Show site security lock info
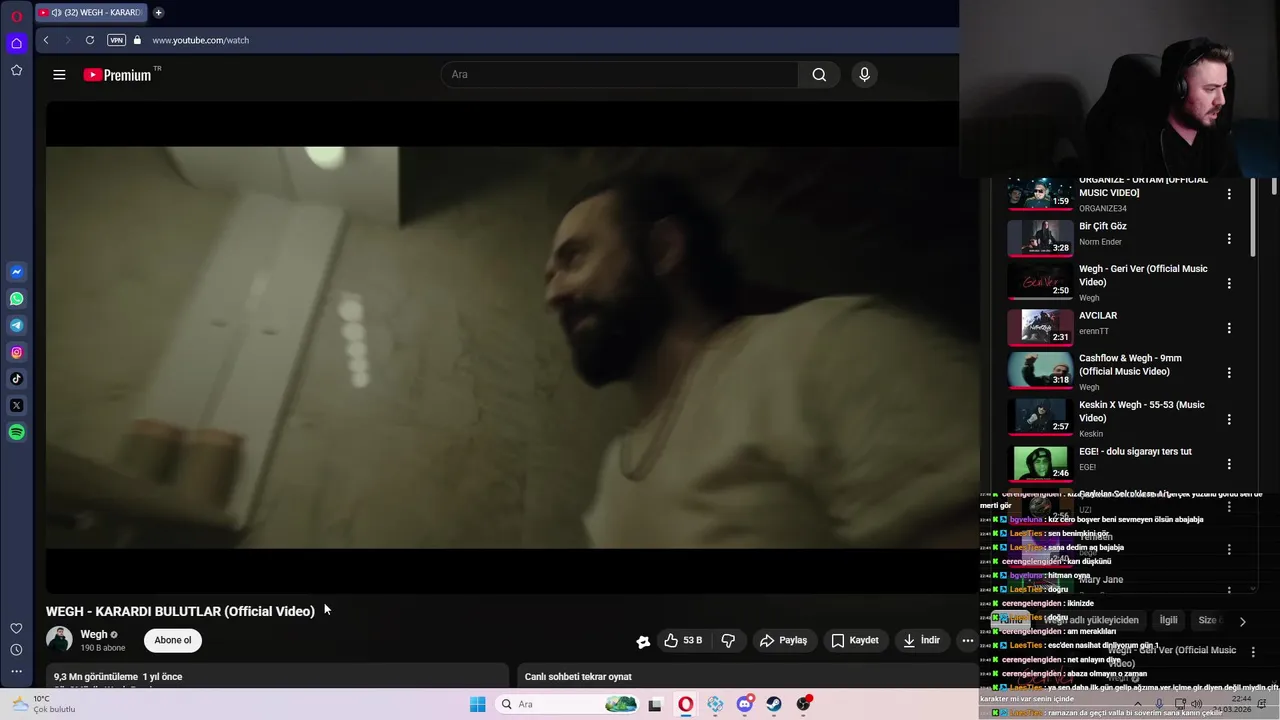The width and height of the screenshot is (1280, 720). point(137,40)
